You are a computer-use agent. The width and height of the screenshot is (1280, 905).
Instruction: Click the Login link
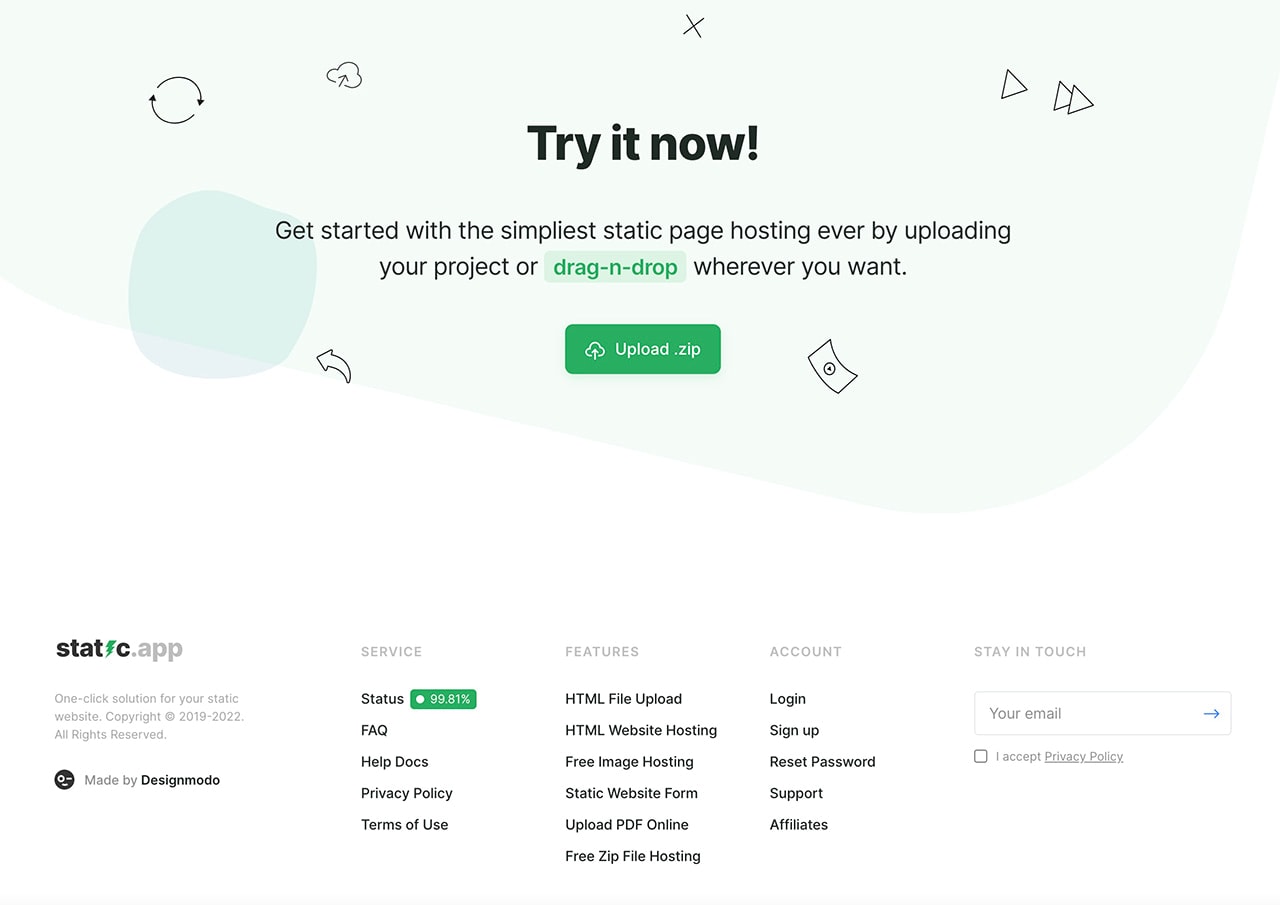[788, 699]
